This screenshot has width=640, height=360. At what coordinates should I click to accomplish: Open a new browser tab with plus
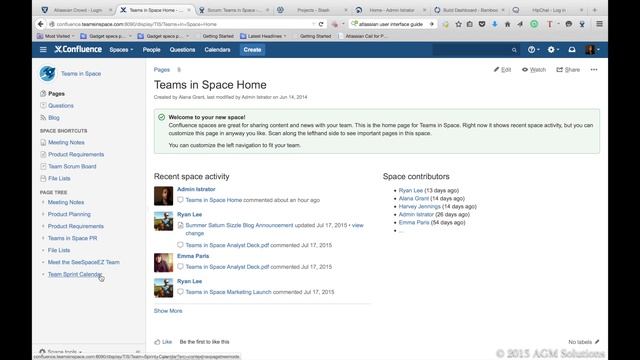click(594, 10)
